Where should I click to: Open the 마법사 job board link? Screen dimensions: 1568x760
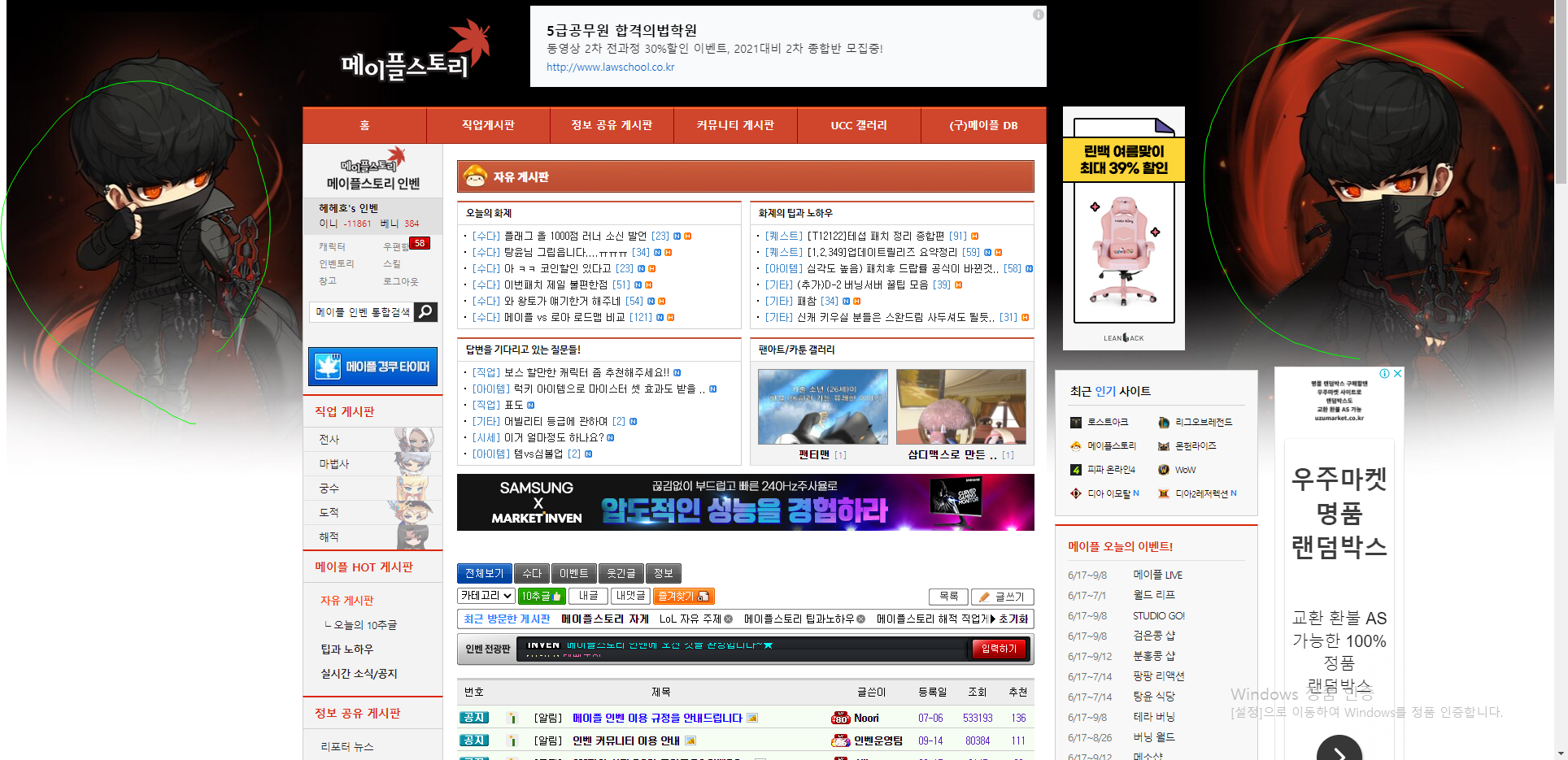coord(334,464)
